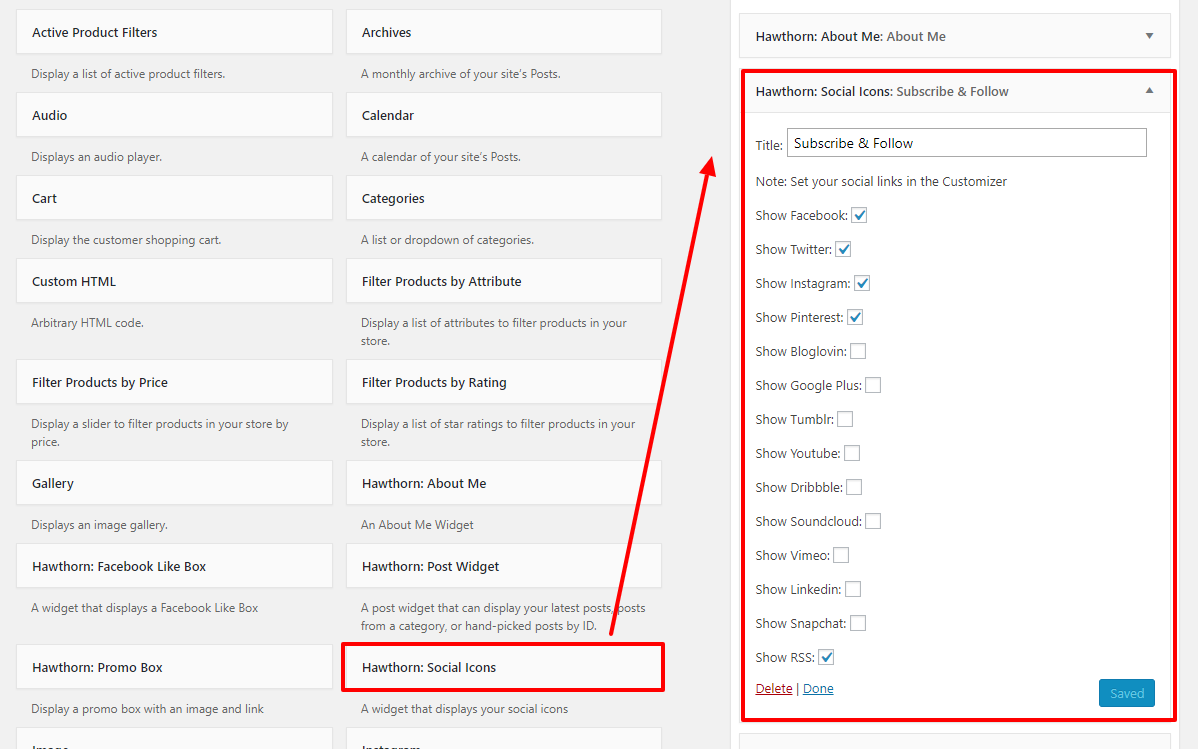Viewport: 1198px width, 749px height.
Task: Choose the Filter Products by Price widget
Action: pos(174,383)
